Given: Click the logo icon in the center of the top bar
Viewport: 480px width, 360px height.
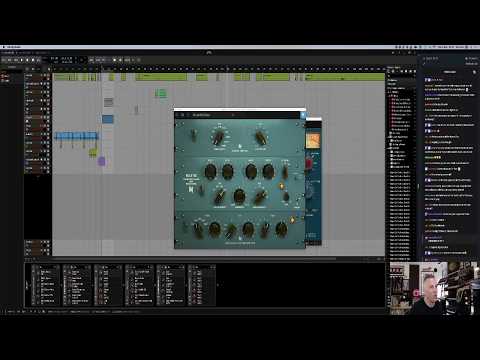Looking at the screenshot, I should point(209,53).
